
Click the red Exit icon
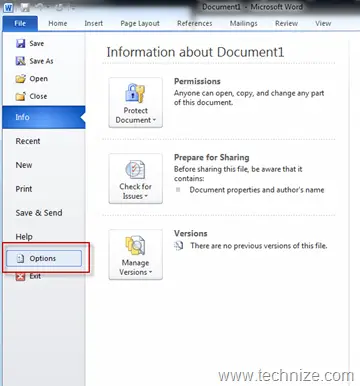point(20,276)
